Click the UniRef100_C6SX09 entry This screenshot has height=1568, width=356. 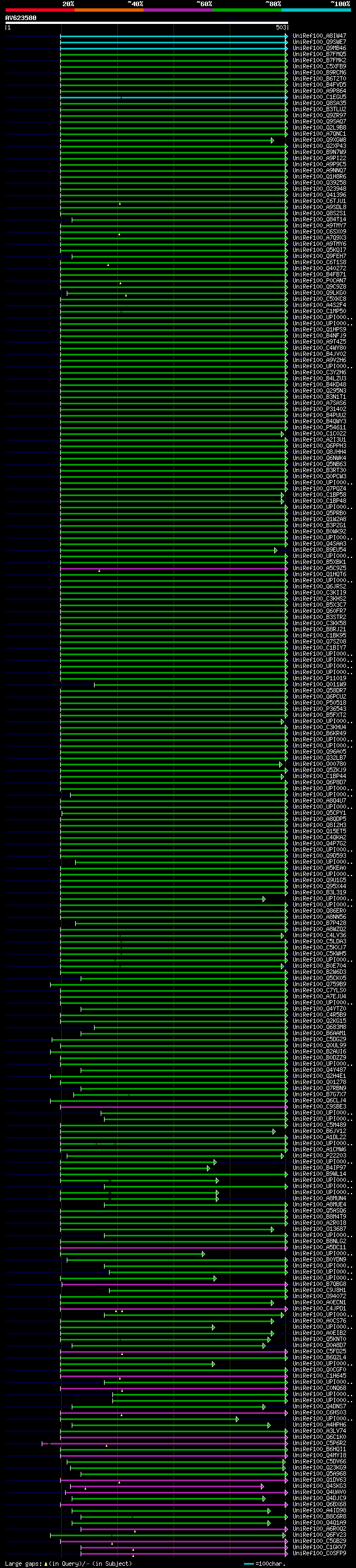tap(319, 232)
